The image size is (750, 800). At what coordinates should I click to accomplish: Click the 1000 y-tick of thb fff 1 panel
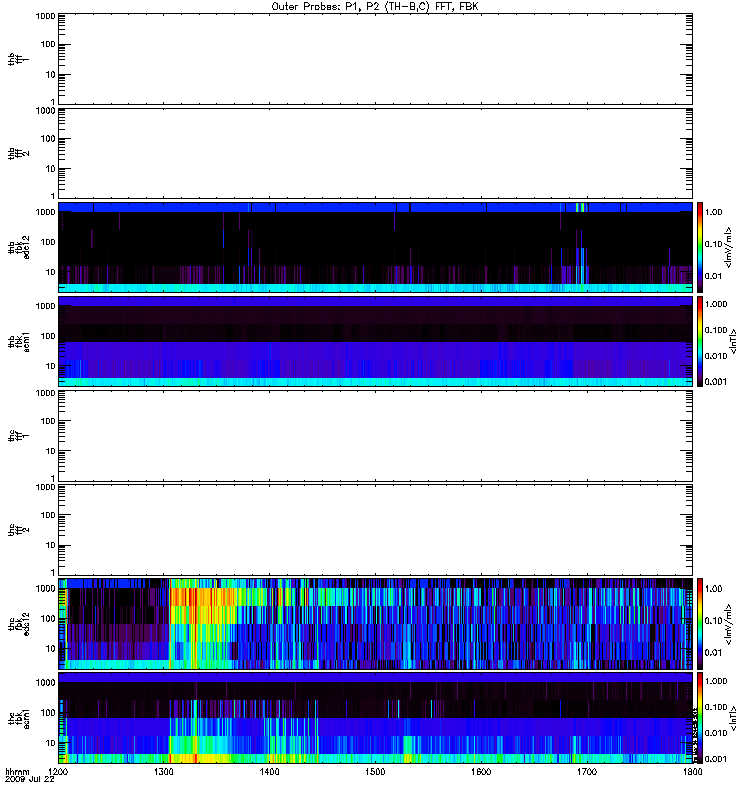pyautogui.click(x=45, y=16)
